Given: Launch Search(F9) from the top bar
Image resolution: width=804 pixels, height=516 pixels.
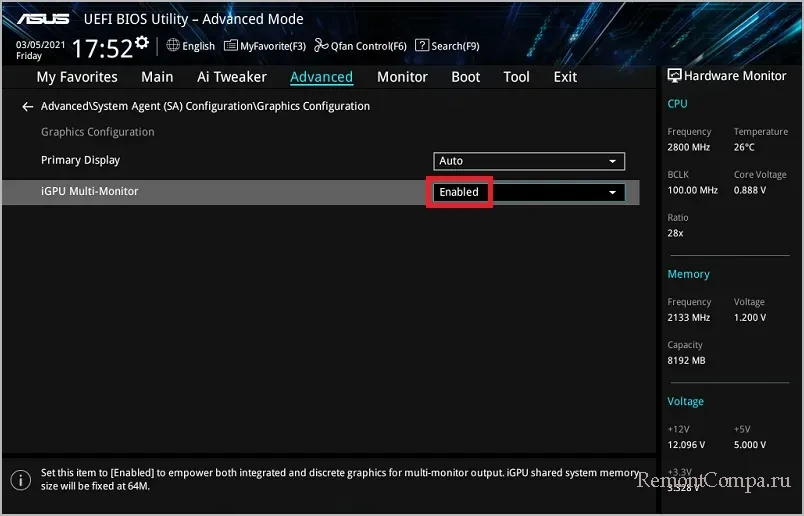Looking at the screenshot, I should (x=447, y=45).
